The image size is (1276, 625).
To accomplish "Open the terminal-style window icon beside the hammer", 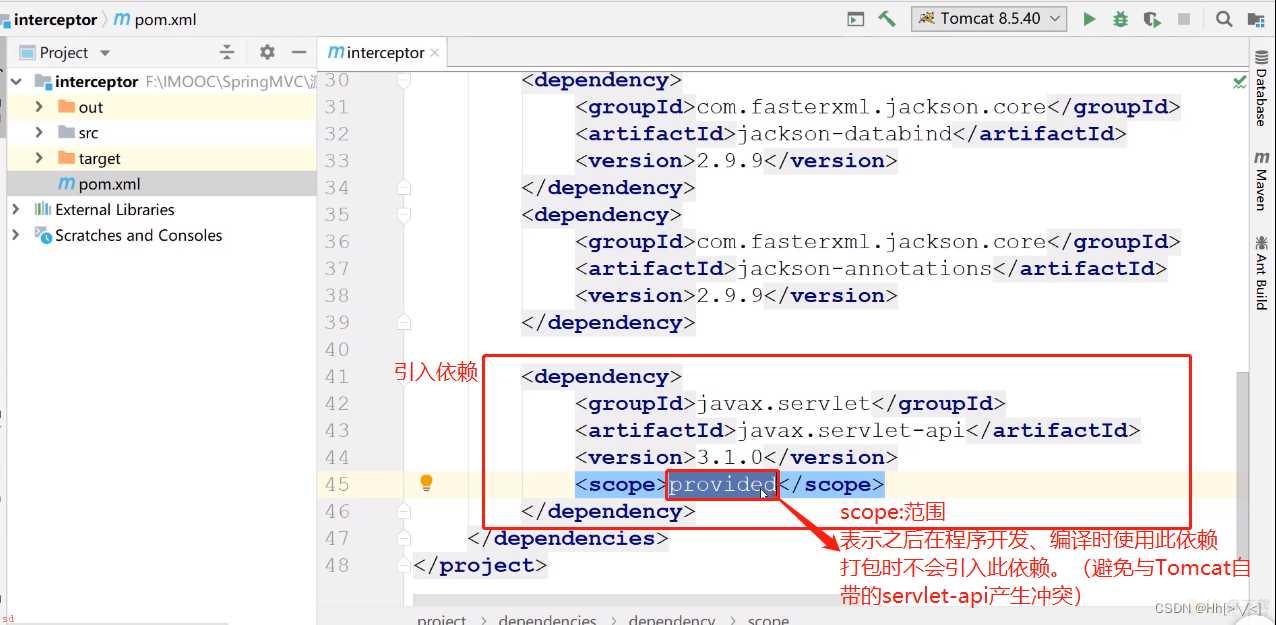I will (x=855, y=19).
